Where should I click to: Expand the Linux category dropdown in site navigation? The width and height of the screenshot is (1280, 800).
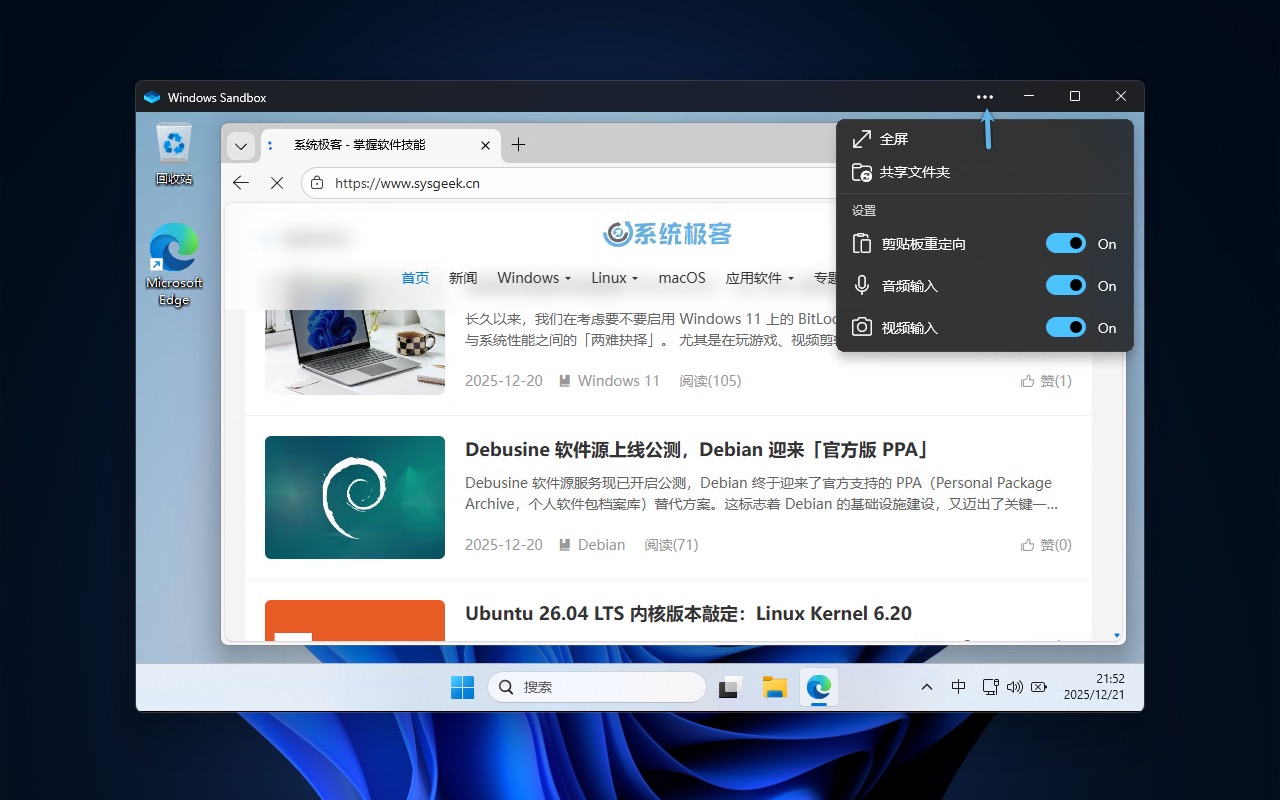coord(613,278)
